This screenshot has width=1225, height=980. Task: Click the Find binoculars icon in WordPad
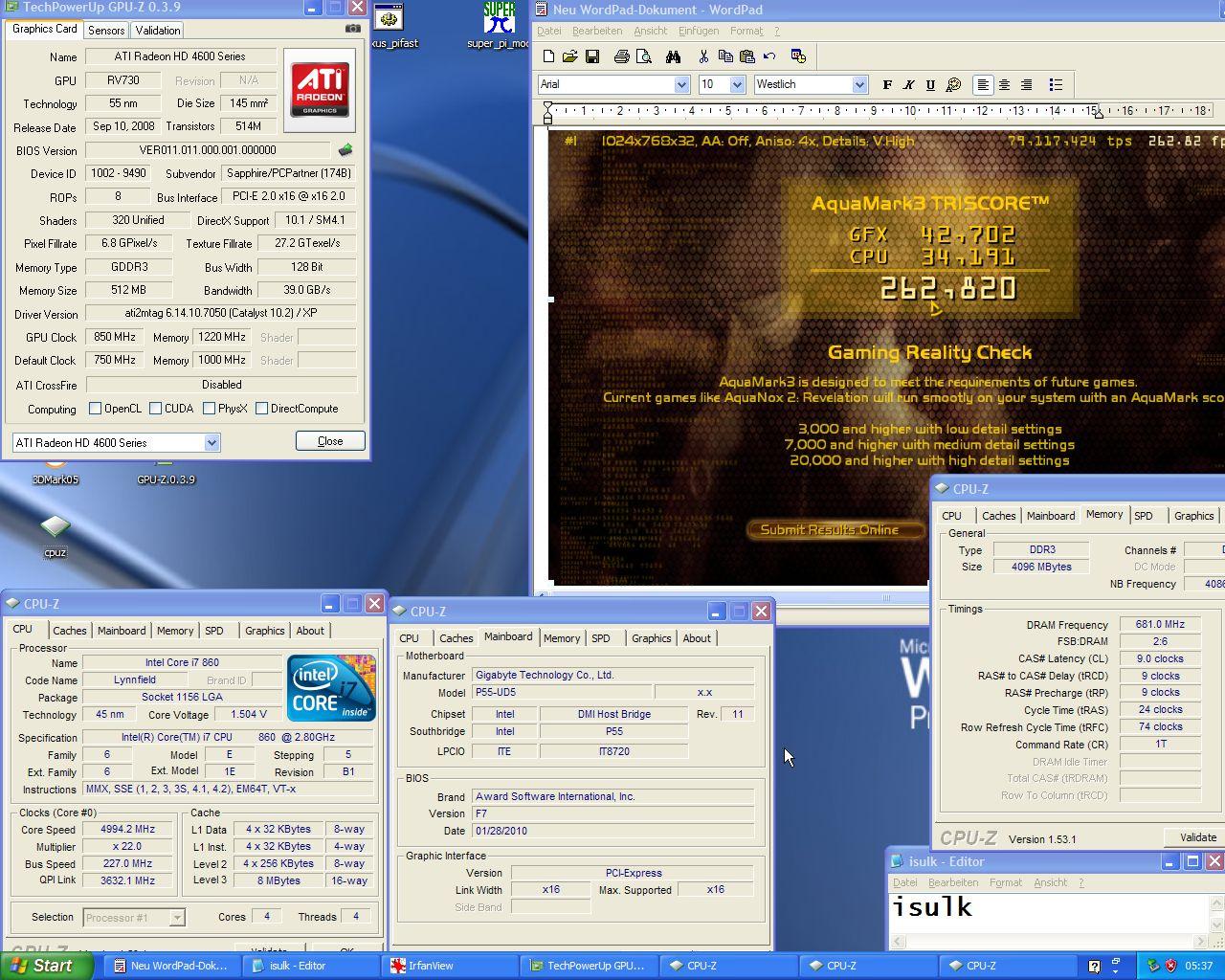pyautogui.click(x=673, y=56)
